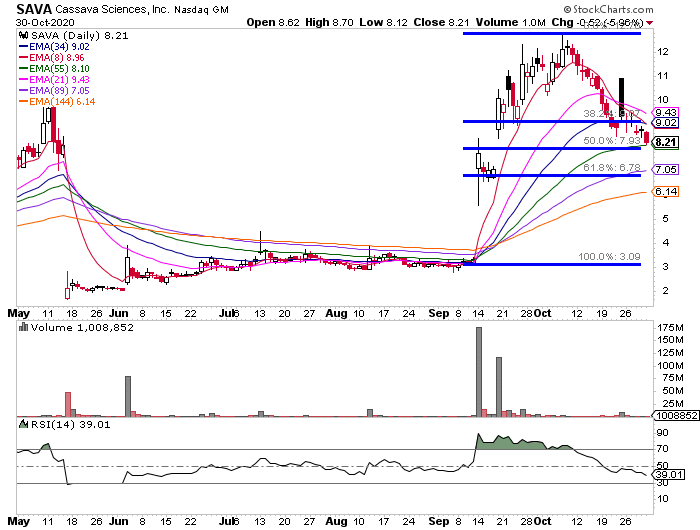The height and width of the screenshot is (530, 700).
Task: Click the 39.01 RSI axis tag
Action: pyautogui.click(x=668, y=475)
